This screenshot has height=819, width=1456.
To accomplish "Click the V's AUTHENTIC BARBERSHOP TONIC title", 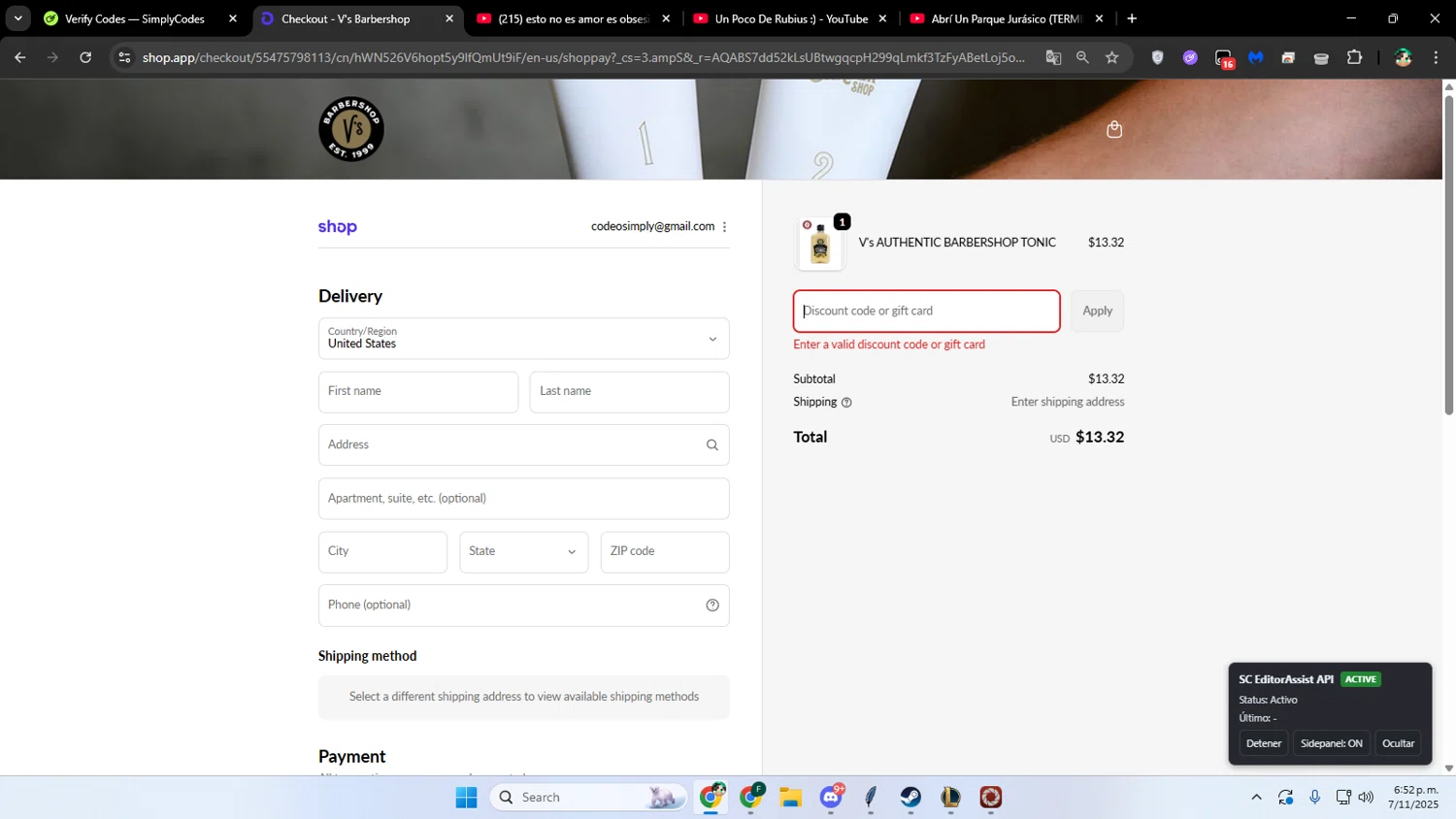I will 957,243.
